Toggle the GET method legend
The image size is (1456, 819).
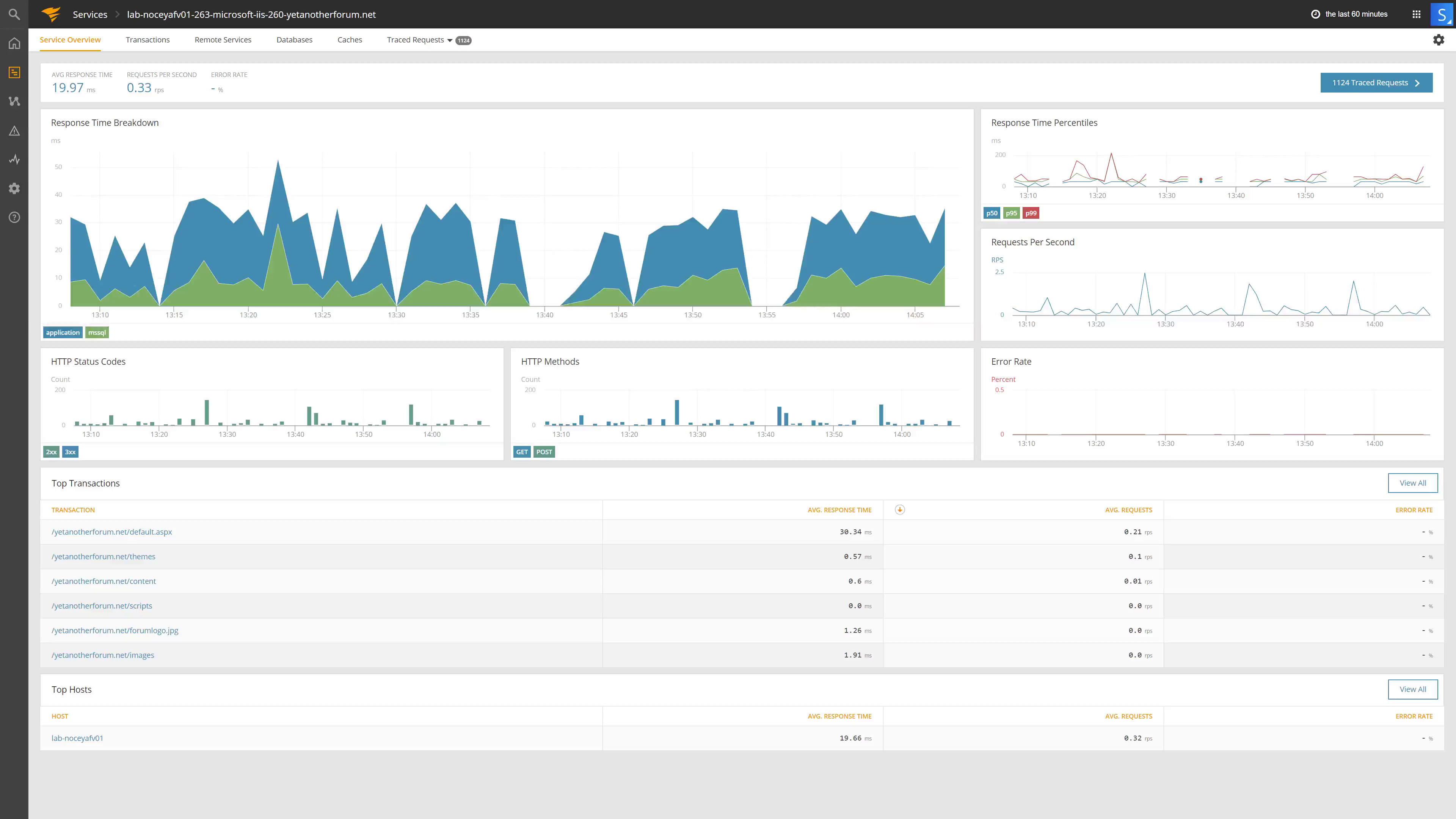[x=522, y=452]
